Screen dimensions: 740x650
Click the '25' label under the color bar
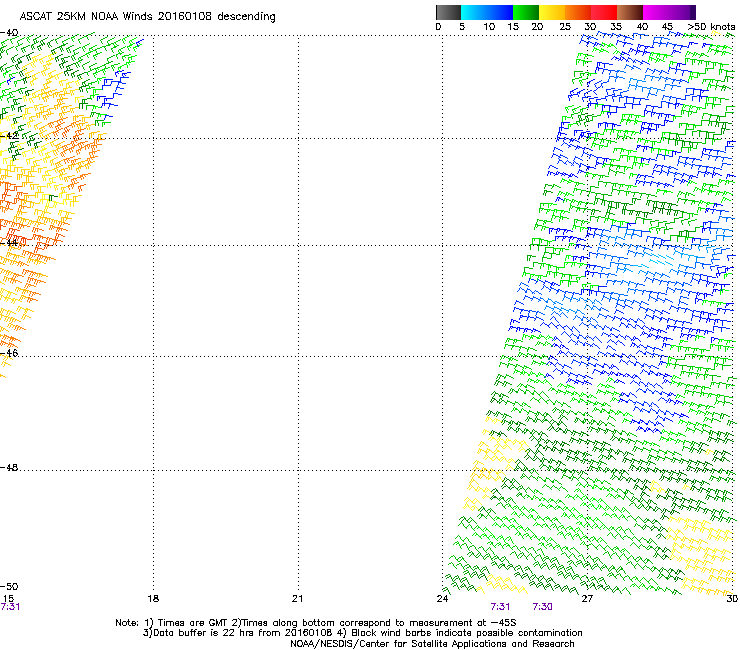tap(565, 27)
